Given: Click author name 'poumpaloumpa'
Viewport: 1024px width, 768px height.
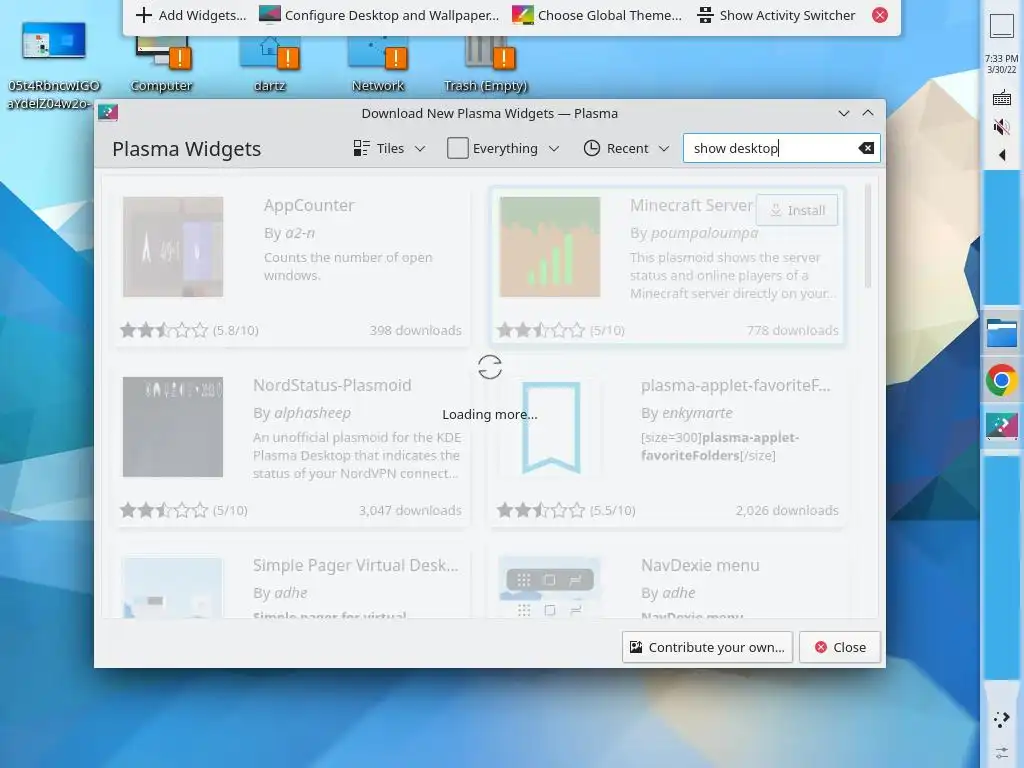Looking at the screenshot, I should 705,233.
